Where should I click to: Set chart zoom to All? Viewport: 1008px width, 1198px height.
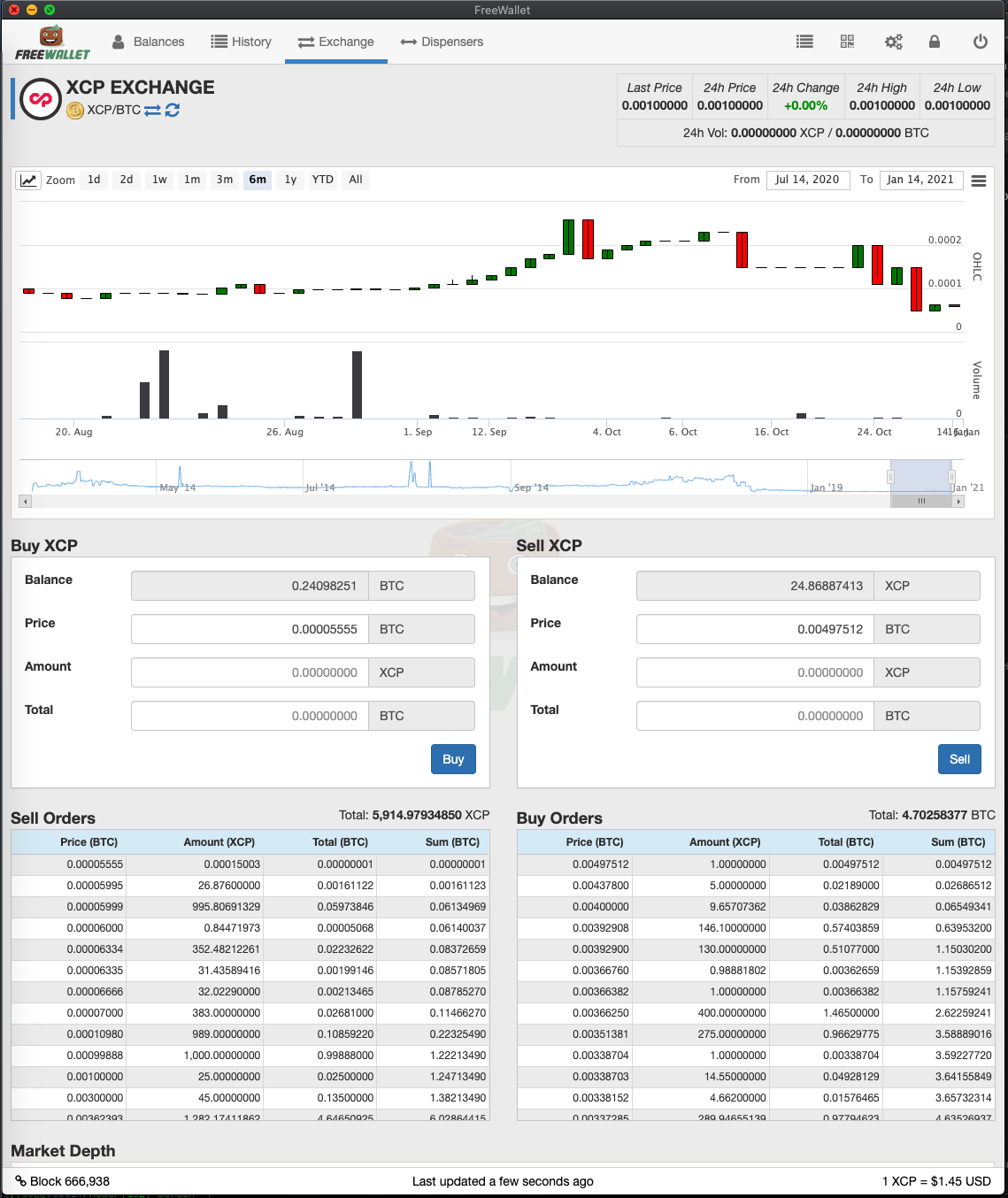click(x=356, y=180)
